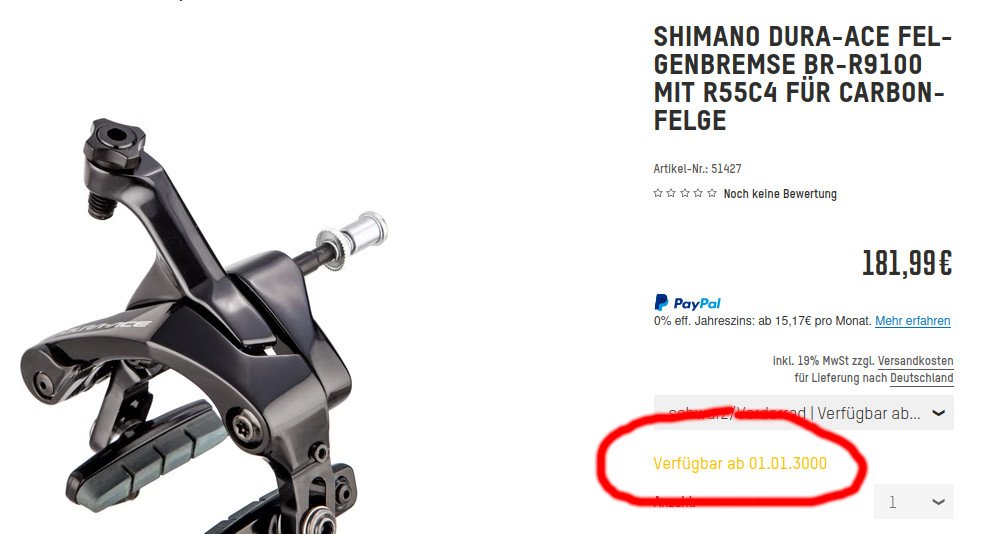This screenshot has height=534, width=983.
Task: Click the Shimano Dura-Ace Felgenbremse product title
Action: click(802, 78)
